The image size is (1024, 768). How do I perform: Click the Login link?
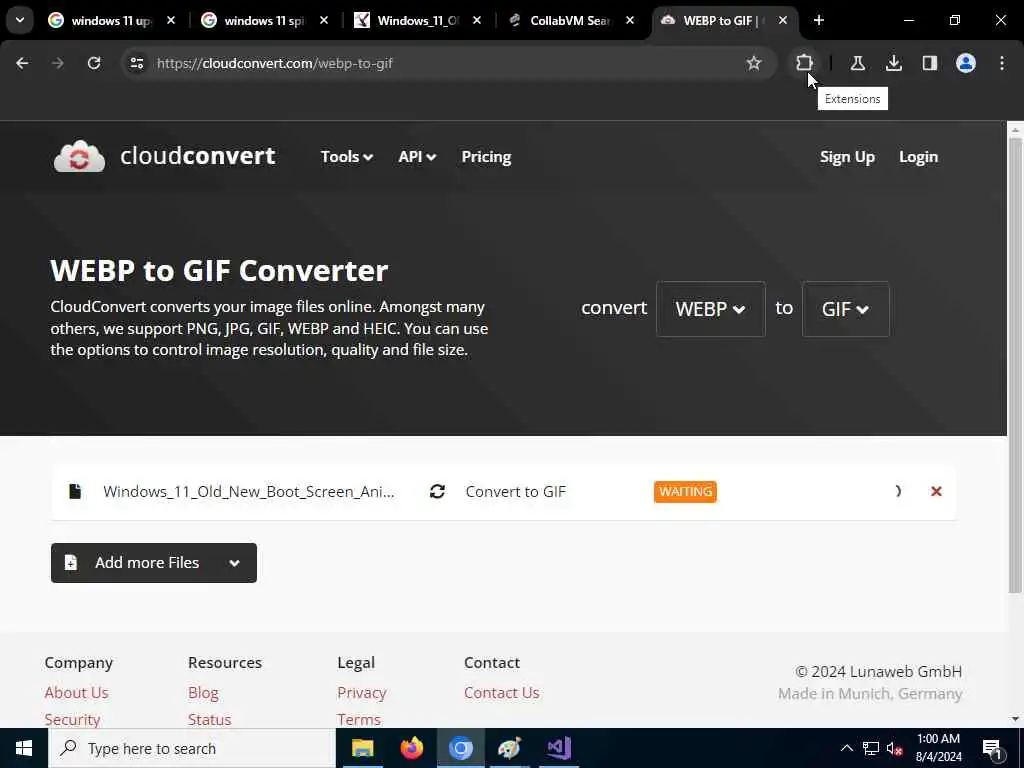pos(918,157)
